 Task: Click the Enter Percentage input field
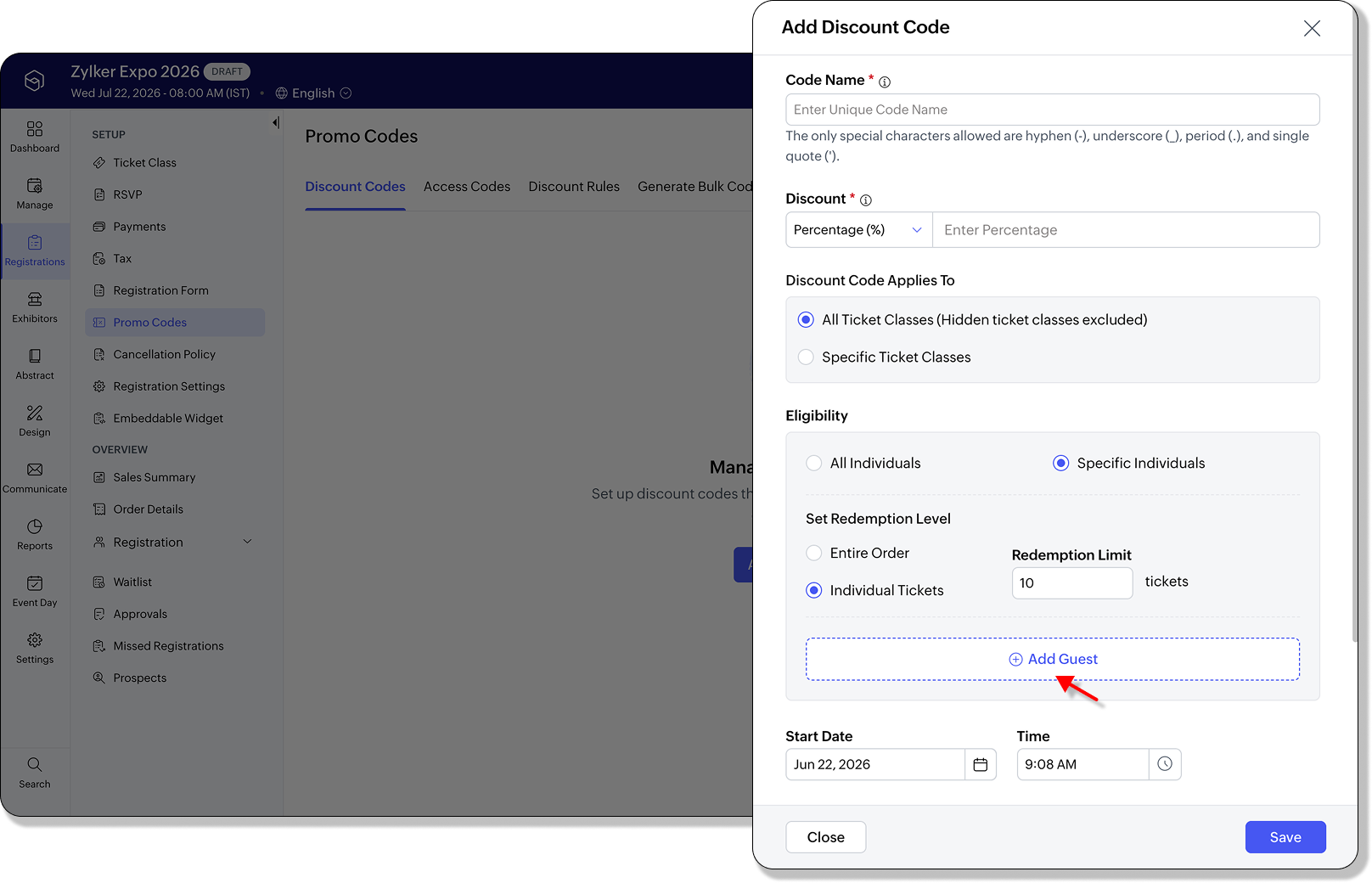(1126, 230)
